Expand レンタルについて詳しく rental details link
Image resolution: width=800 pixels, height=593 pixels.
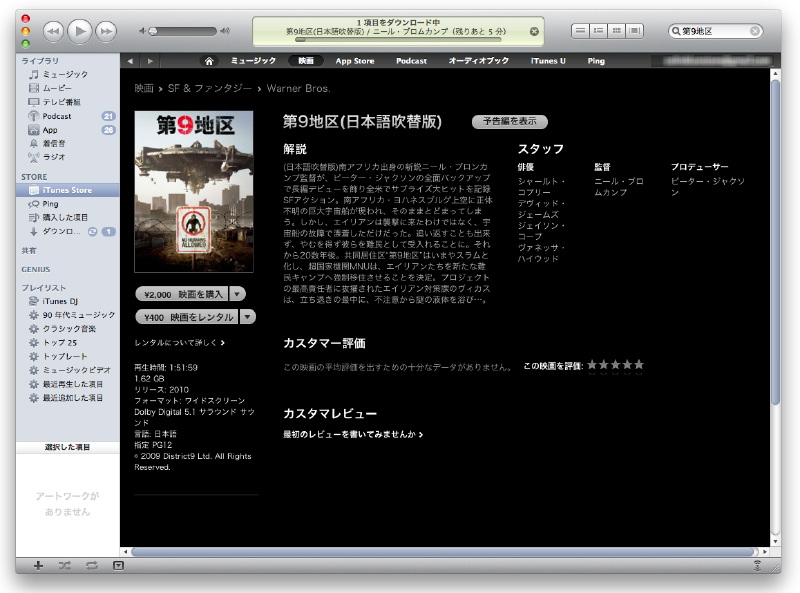(179, 342)
